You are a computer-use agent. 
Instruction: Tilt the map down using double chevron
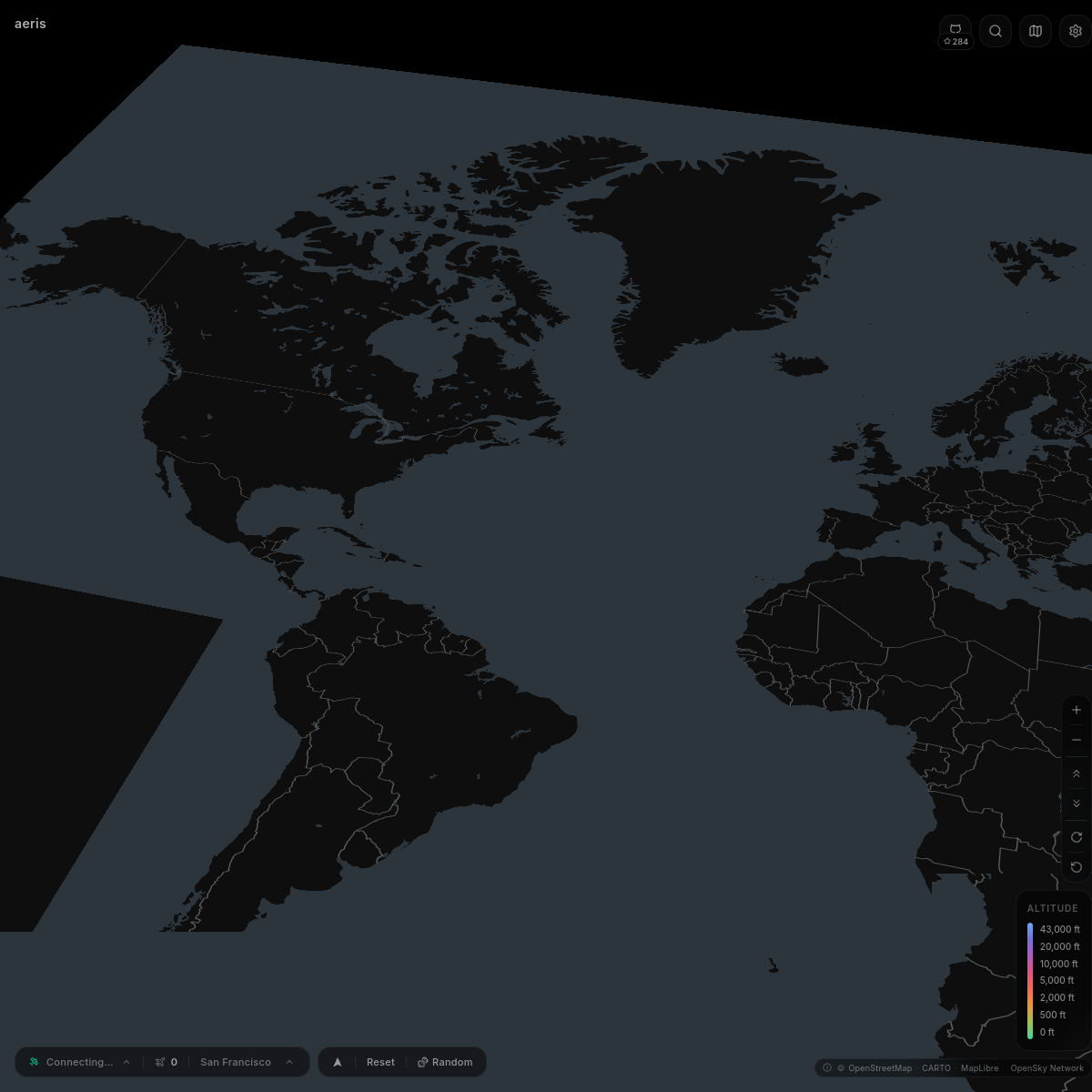pyautogui.click(x=1077, y=804)
